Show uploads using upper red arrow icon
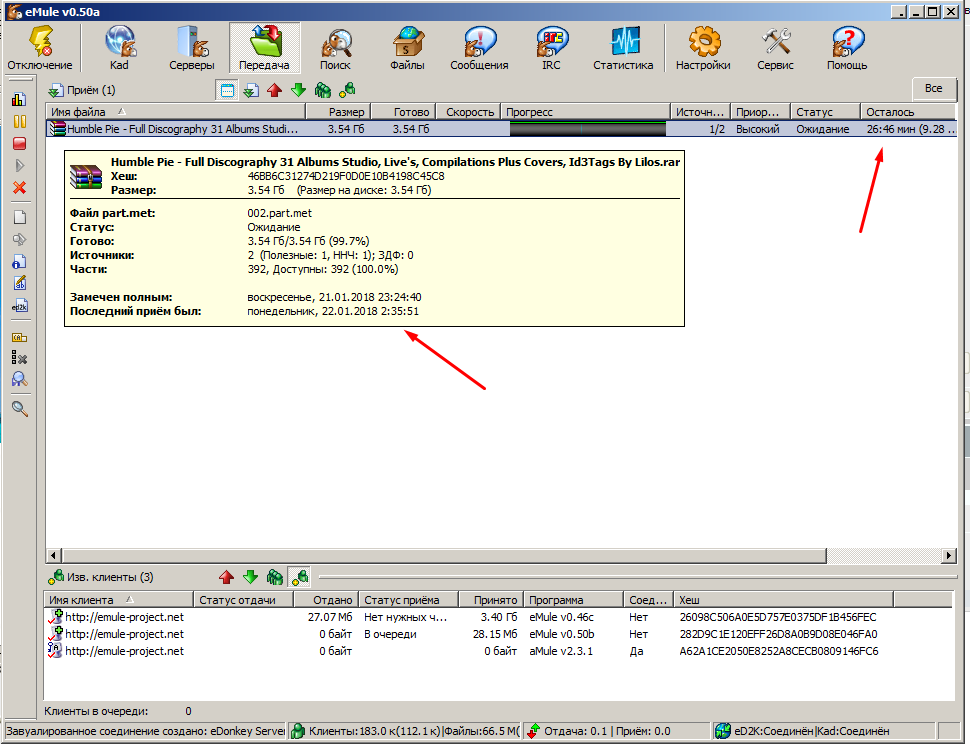This screenshot has height=744, width=970. point(275,90)
